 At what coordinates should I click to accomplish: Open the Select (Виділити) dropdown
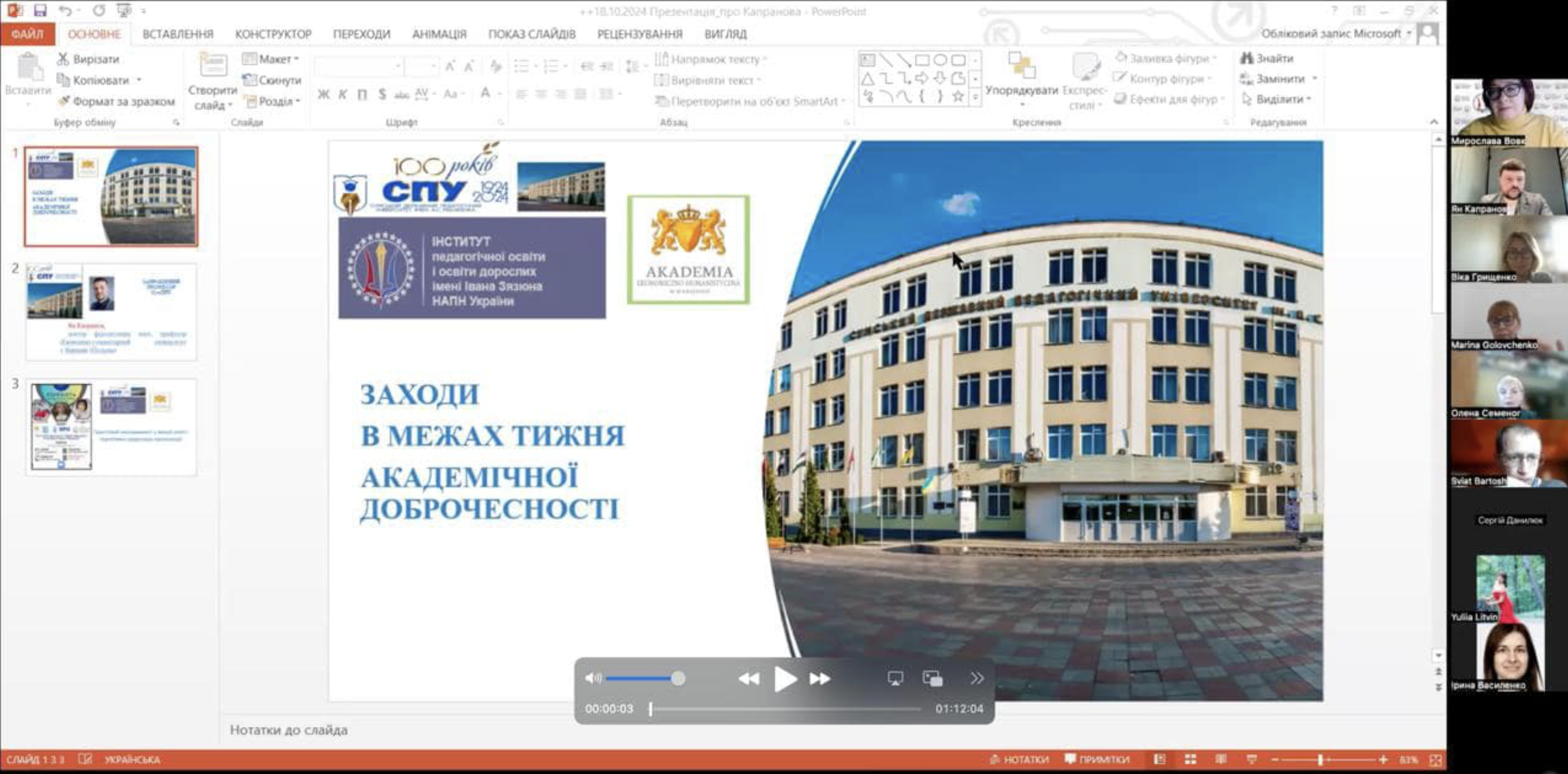pyautogui.click(x=1276, y=99)
